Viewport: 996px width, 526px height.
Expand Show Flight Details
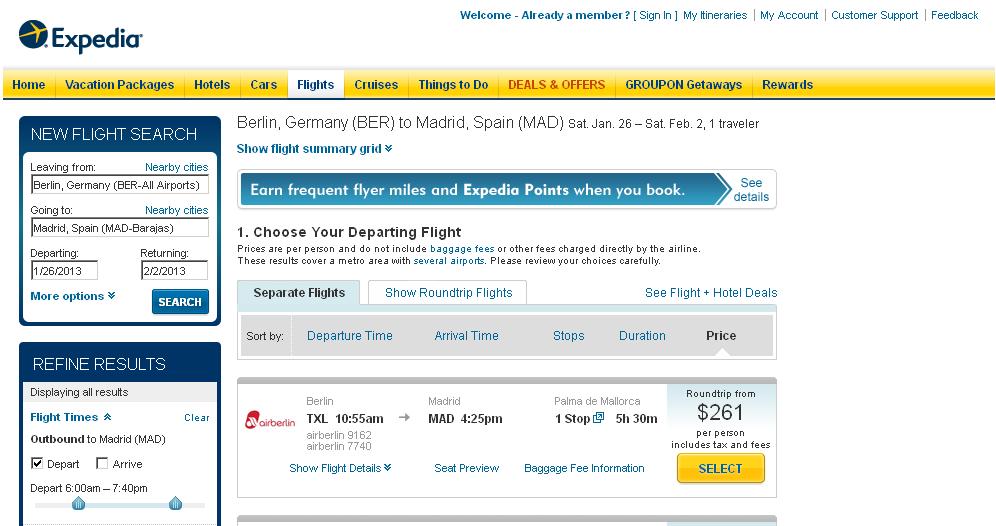340,468
